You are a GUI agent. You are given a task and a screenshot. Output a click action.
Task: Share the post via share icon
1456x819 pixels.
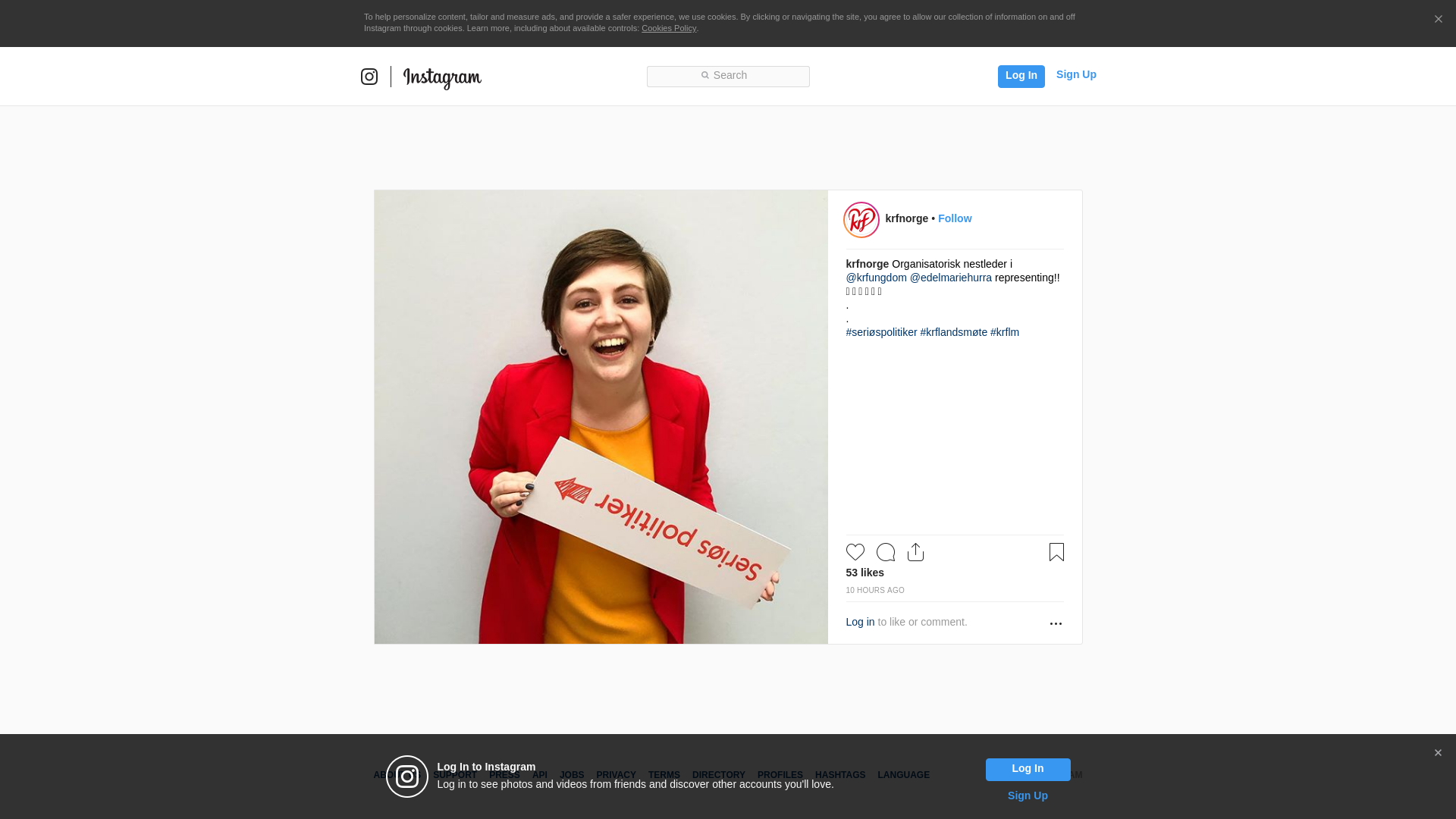(916, 552)
